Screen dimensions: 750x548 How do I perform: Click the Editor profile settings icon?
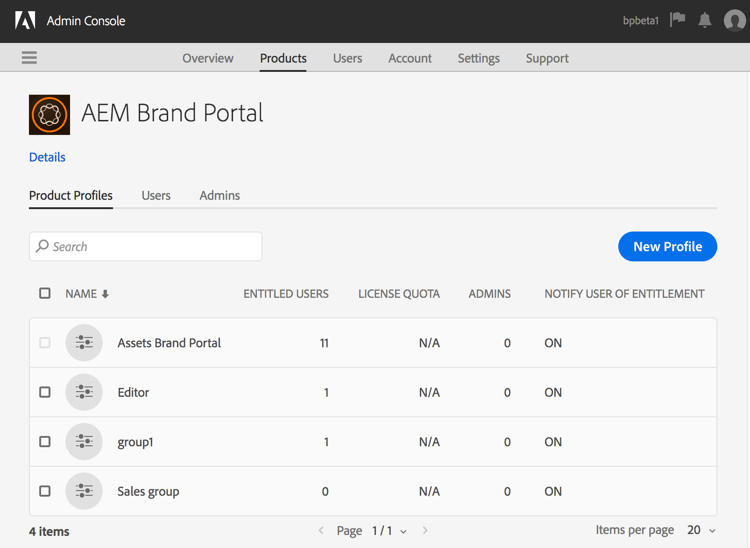[x=84, y=392]
